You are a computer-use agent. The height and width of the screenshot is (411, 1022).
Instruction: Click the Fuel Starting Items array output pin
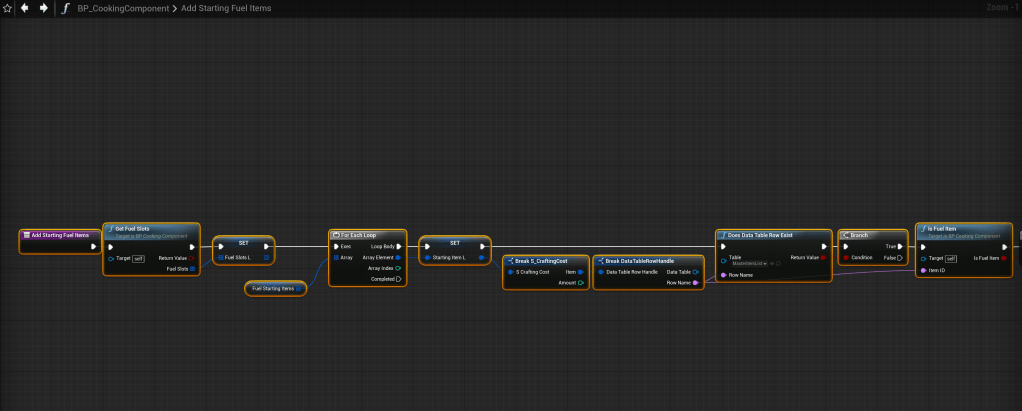298,288
